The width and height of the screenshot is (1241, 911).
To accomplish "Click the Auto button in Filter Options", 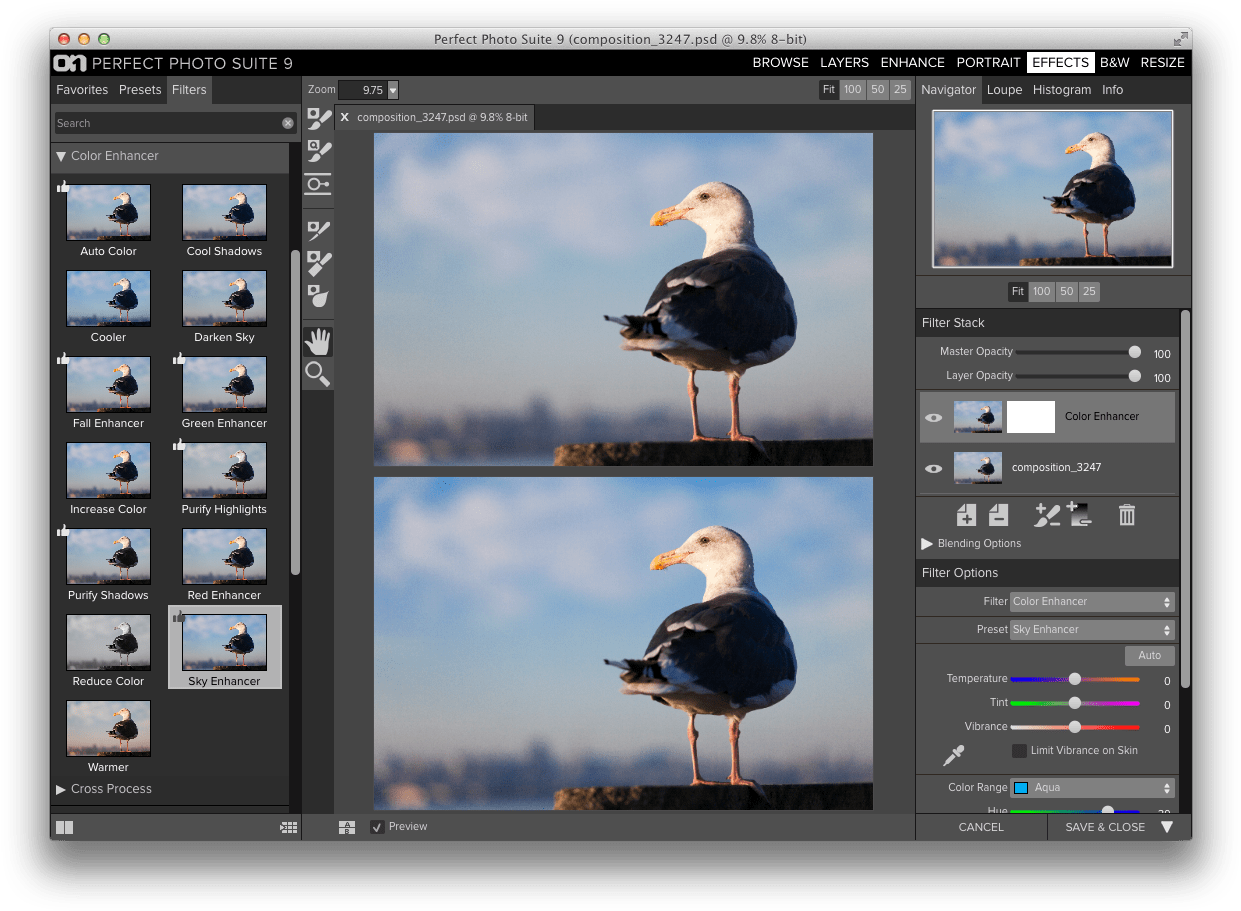I will tap(1148, 655).
